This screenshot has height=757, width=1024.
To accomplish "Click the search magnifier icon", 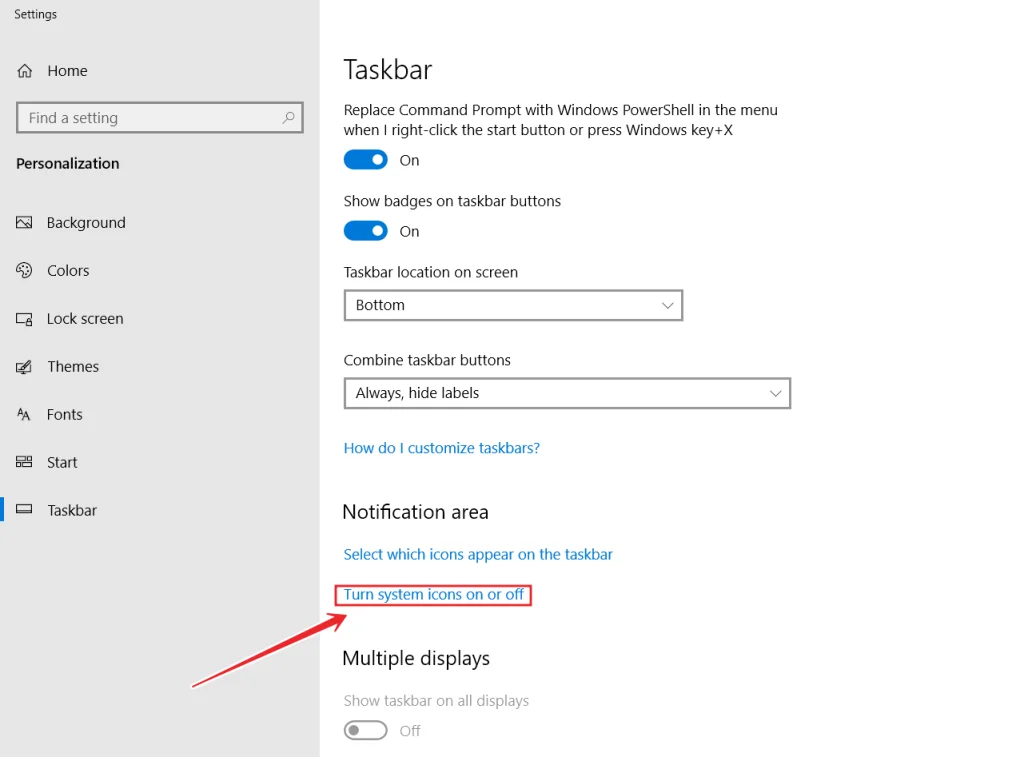I will pyautogui.click(x=288, y=118).
